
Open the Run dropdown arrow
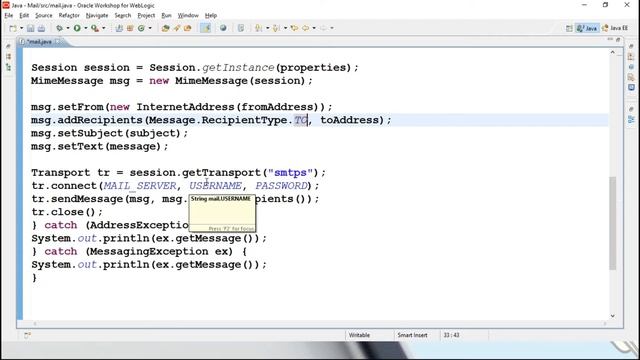85,28
